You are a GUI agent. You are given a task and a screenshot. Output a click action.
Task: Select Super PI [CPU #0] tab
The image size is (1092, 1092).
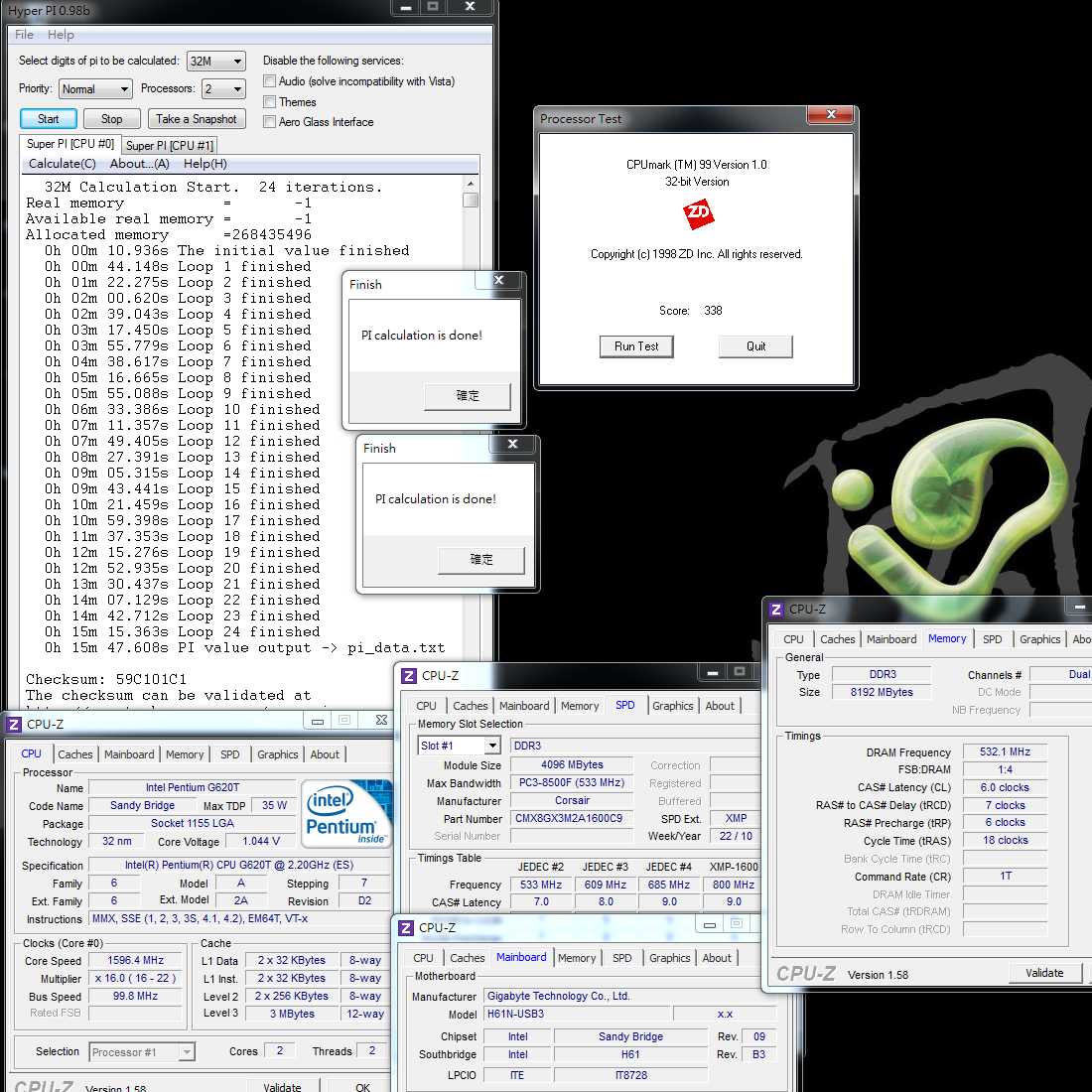(x=70, y=144)
